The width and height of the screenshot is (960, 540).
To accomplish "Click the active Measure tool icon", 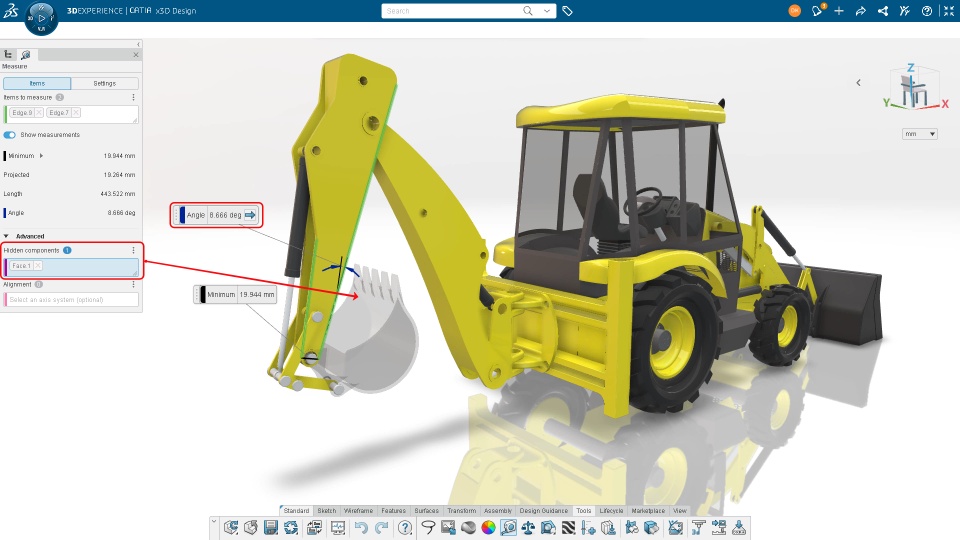I will [508, 527].
